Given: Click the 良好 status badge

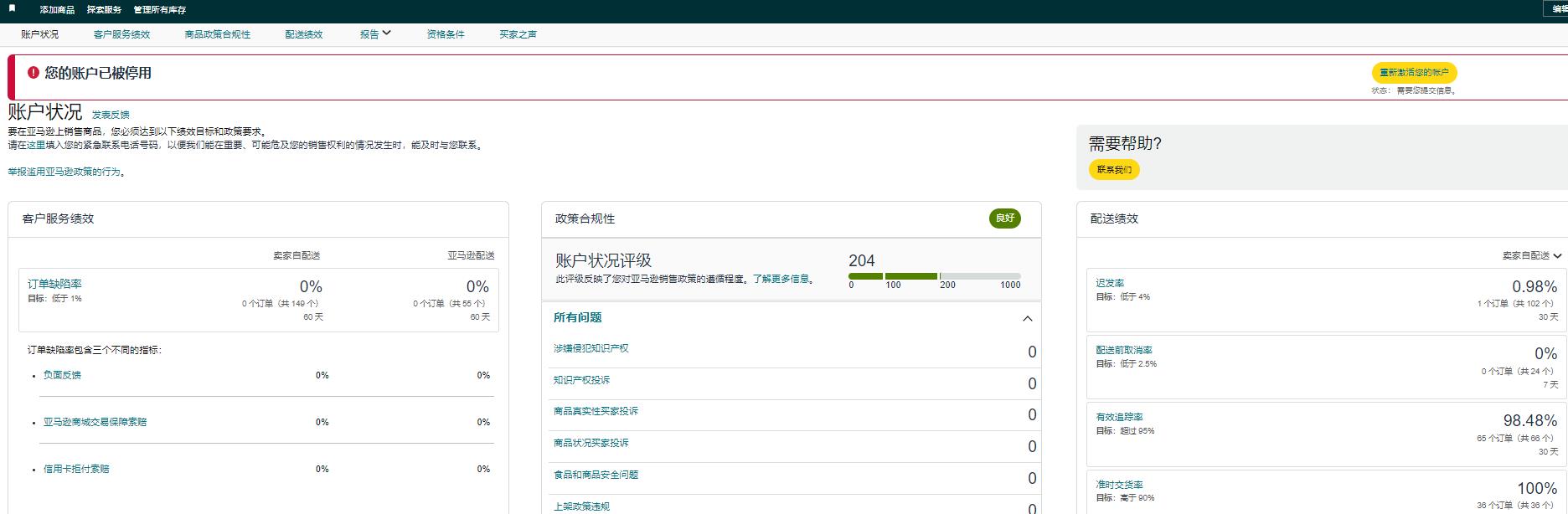Looking at the screenshot, I should 1004,218.
